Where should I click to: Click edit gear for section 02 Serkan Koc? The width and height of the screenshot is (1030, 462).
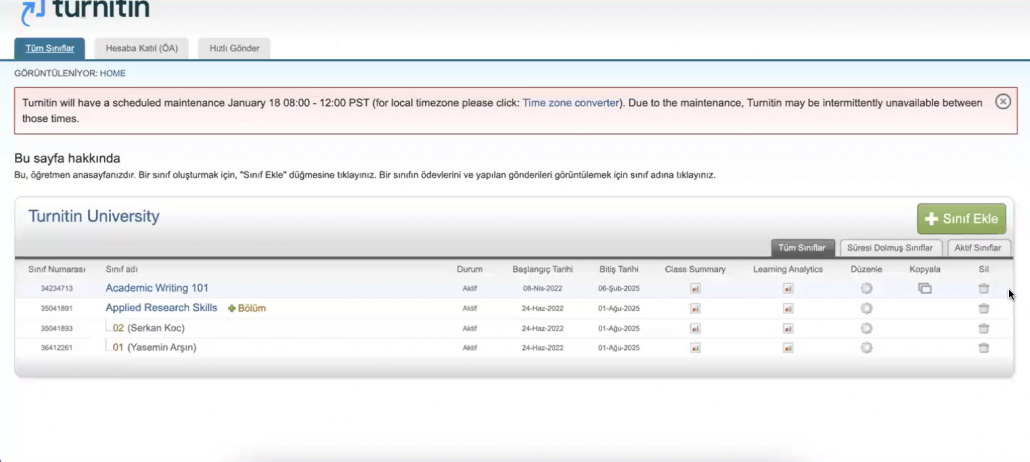tap(866, 328)
